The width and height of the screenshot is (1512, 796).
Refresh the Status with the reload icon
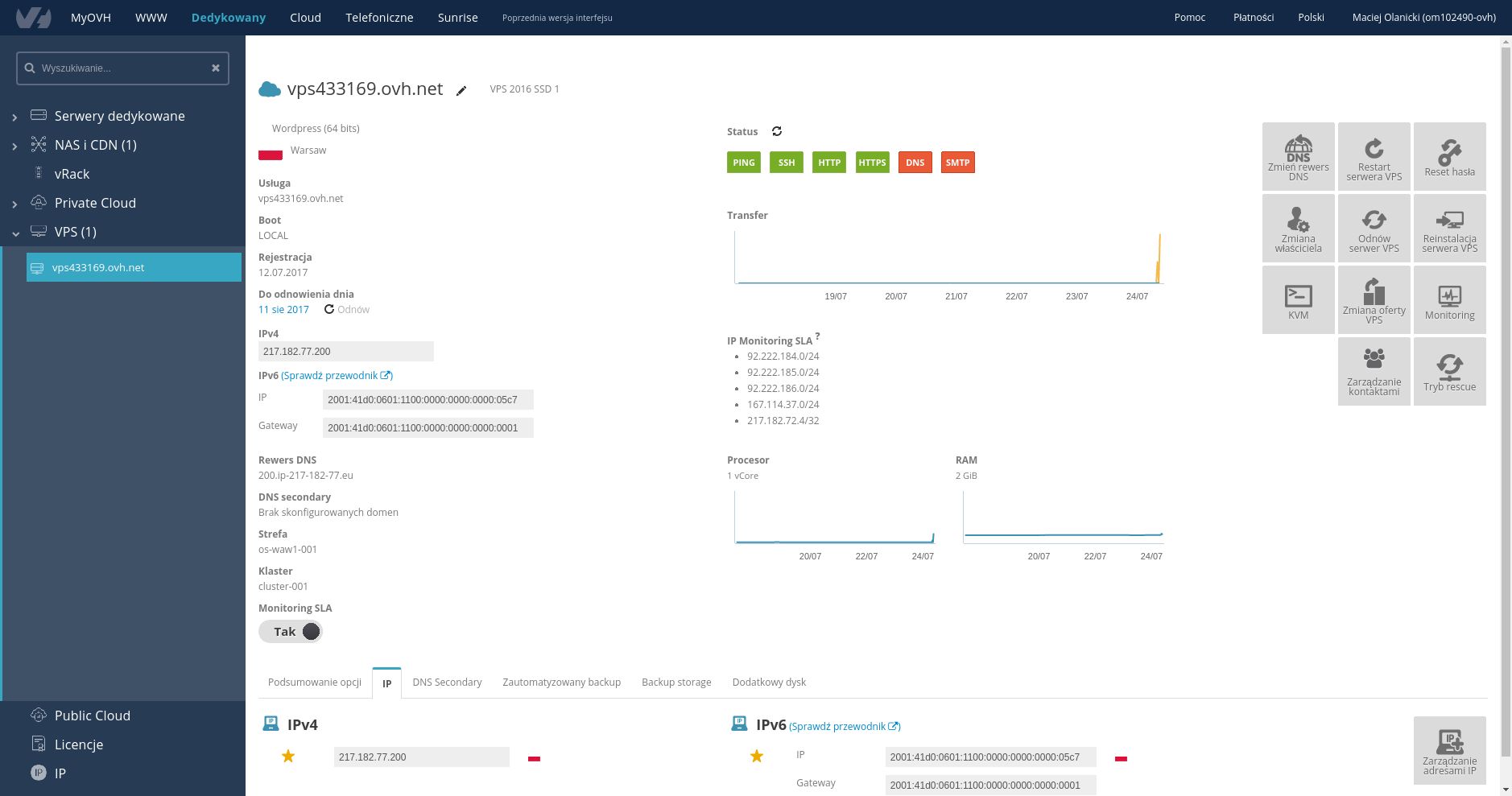click(777, 131)
